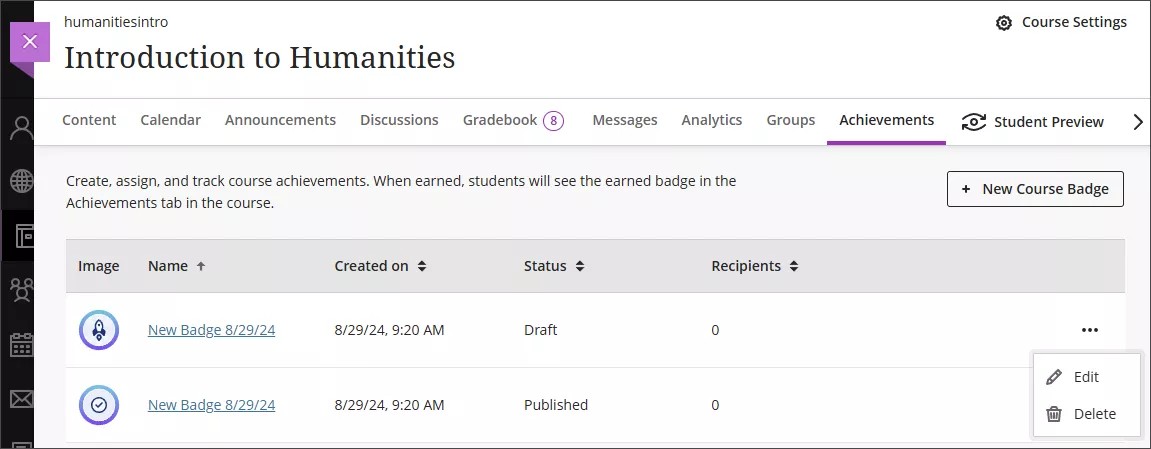Open the calendar icon in the left sidebar
This screenshot has width=1151, height=449.
(x=21, y=346)
